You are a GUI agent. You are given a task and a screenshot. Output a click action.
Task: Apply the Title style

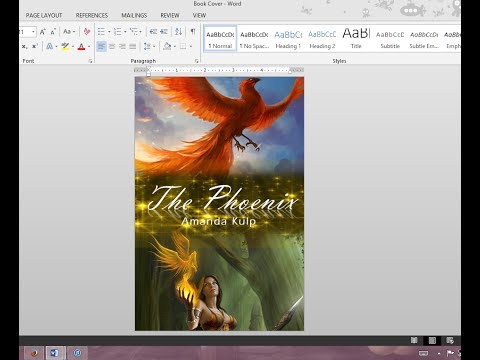click(x=356, y=38)
